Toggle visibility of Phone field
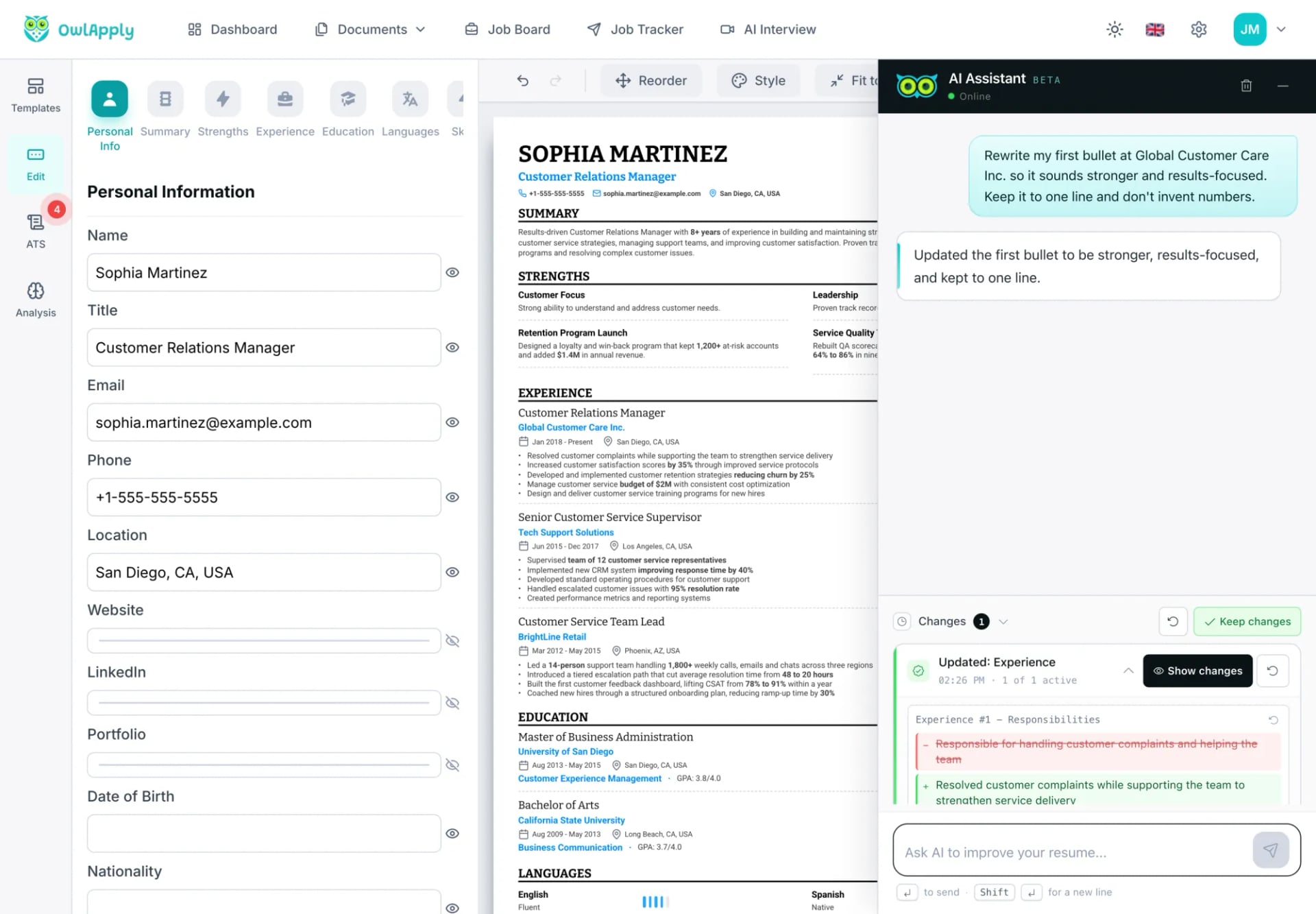 click(x=452, y=497)
